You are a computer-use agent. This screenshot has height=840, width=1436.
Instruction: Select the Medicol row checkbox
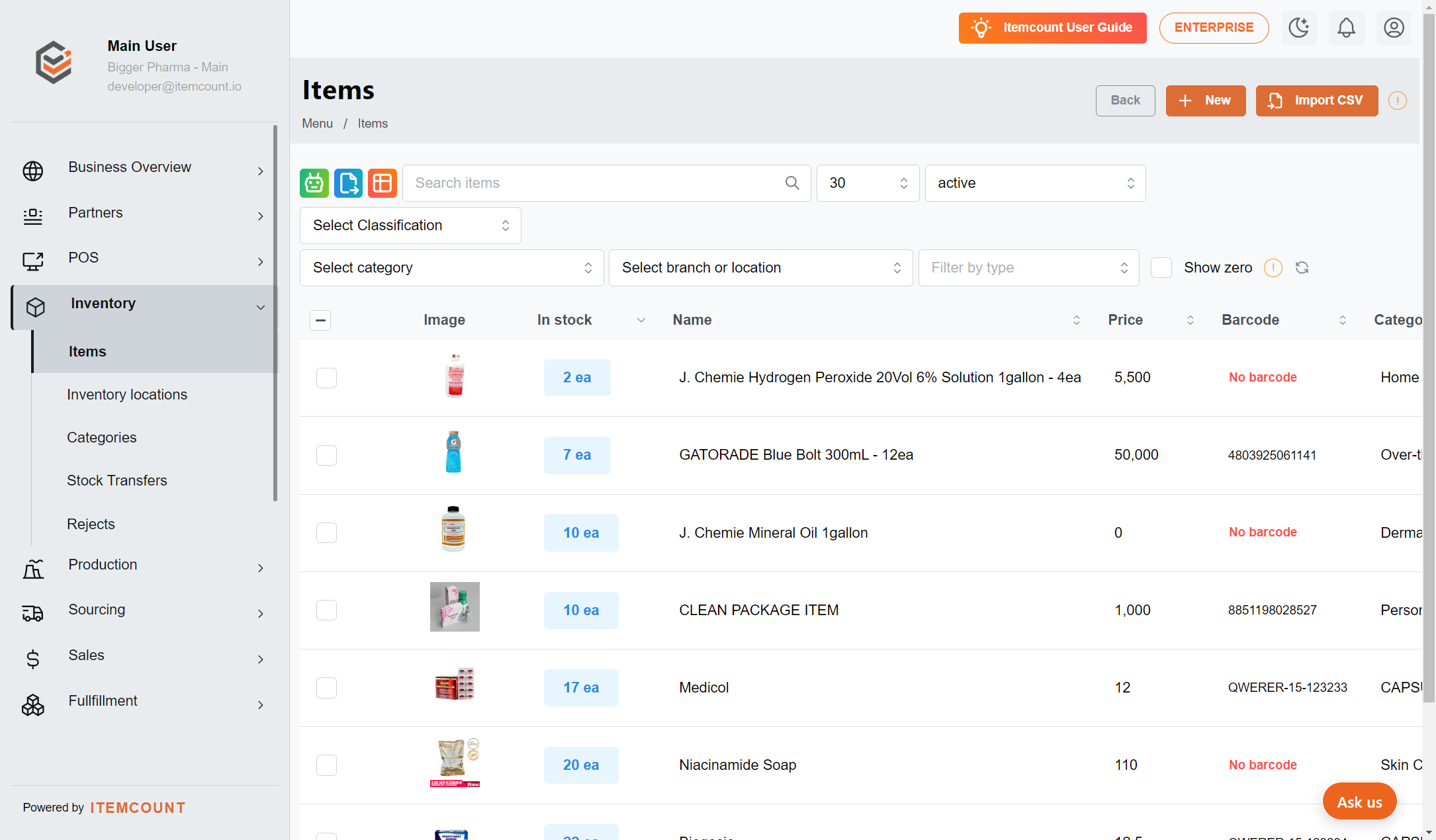point(326,688)
